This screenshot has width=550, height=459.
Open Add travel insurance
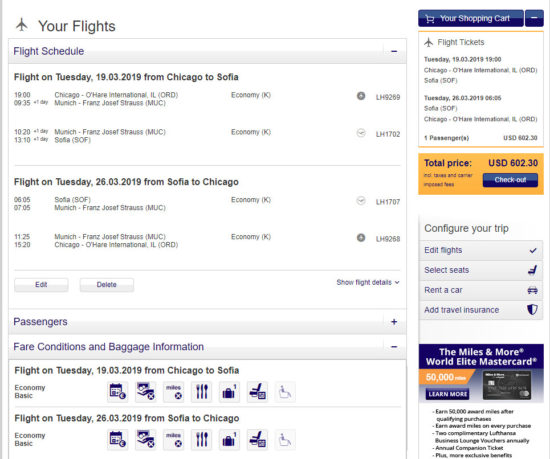tap(481, 310)
